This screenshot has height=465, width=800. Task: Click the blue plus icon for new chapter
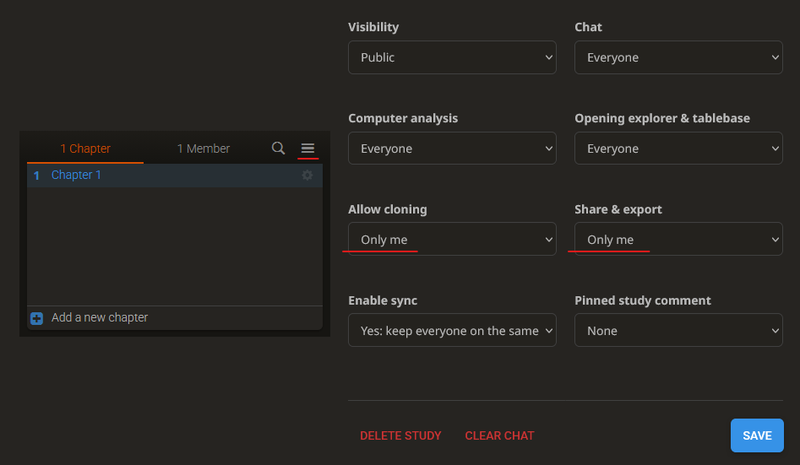(x=37, y=318)
